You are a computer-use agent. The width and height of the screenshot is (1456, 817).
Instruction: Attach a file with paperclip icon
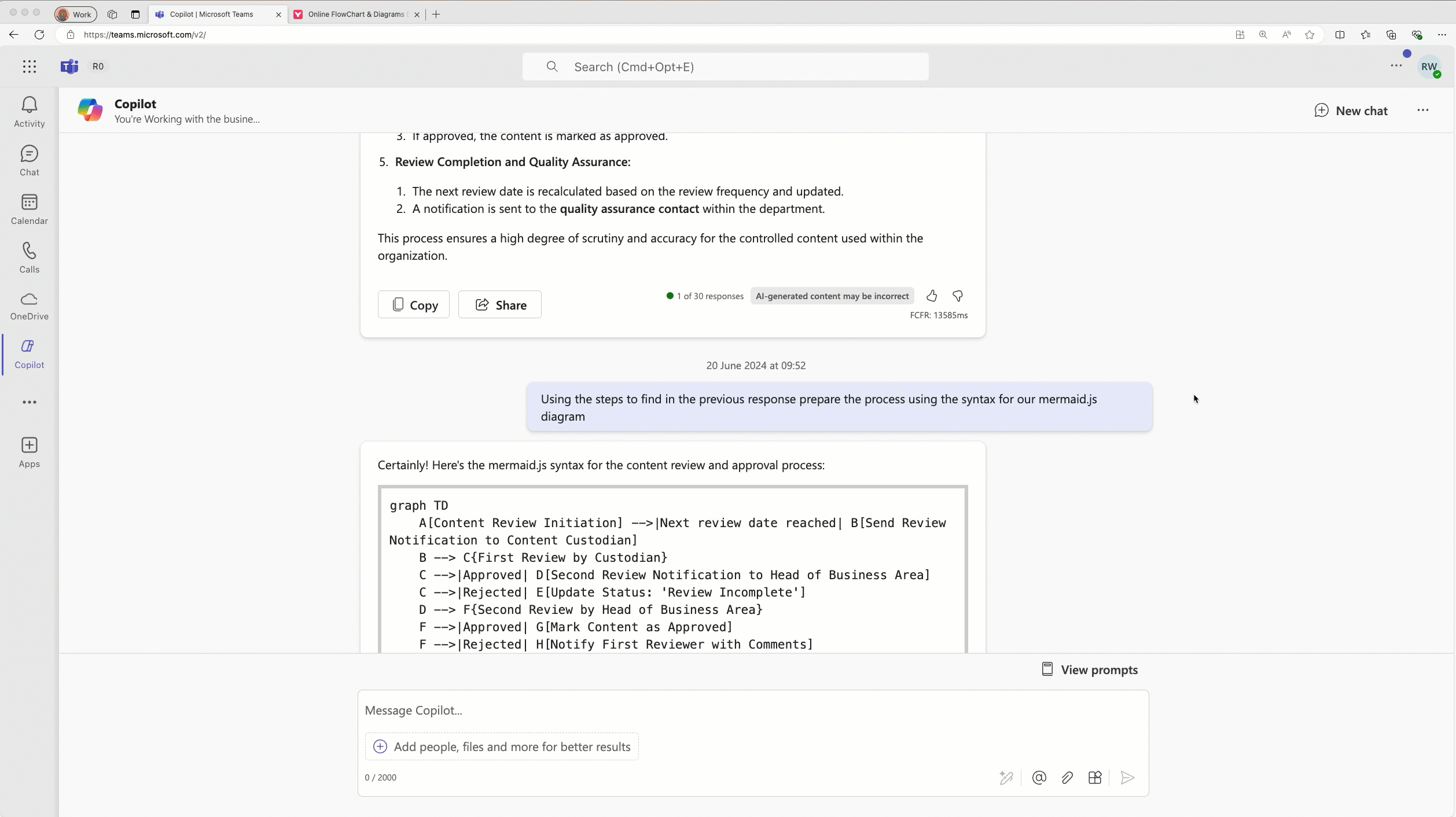click(1067, 778)
